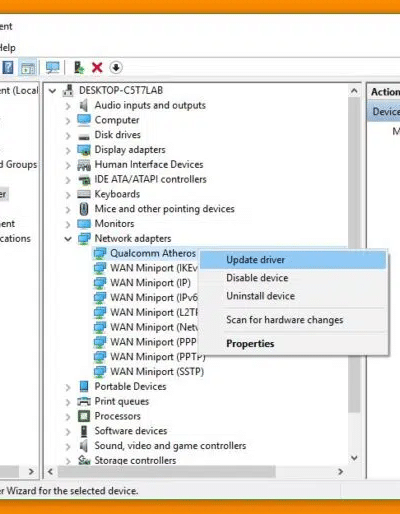Image resolution: width=400 pixels, height=514 pixels.
Task: Expand the Sound, video and game controllers
Action: pyautogui.click(x=68, y=446)
